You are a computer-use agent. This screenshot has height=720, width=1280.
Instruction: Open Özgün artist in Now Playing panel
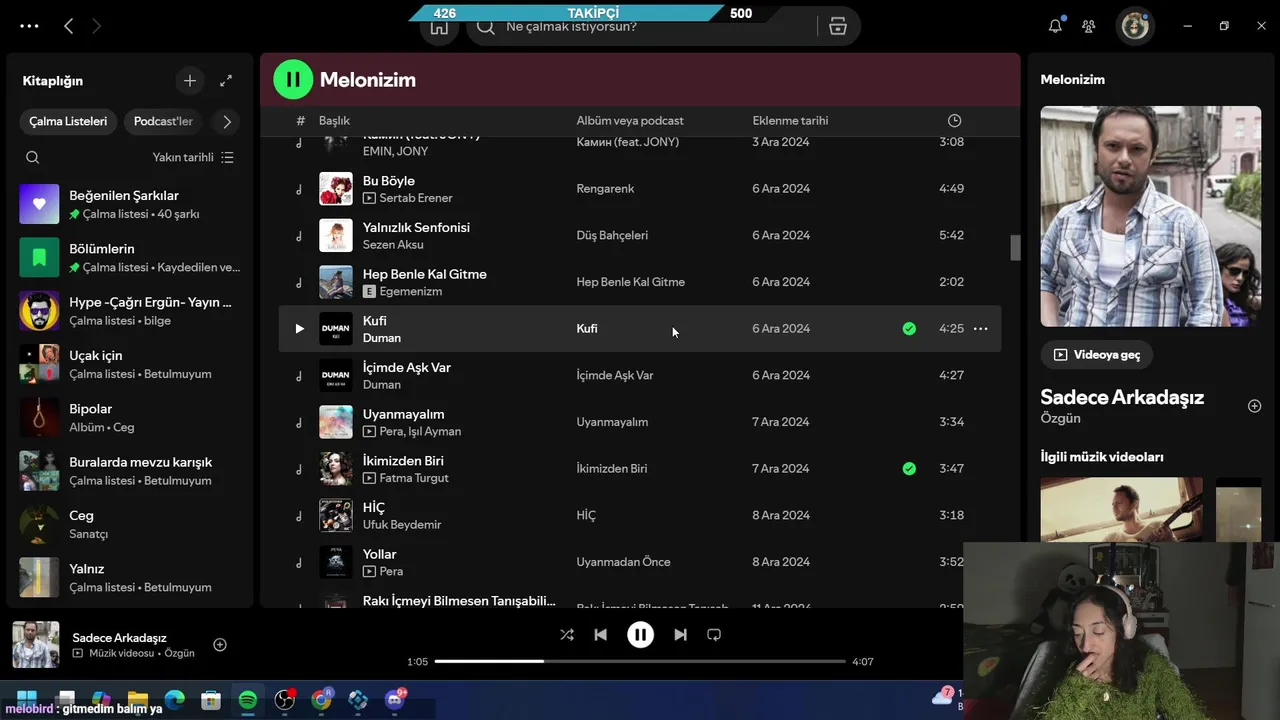1060,418
